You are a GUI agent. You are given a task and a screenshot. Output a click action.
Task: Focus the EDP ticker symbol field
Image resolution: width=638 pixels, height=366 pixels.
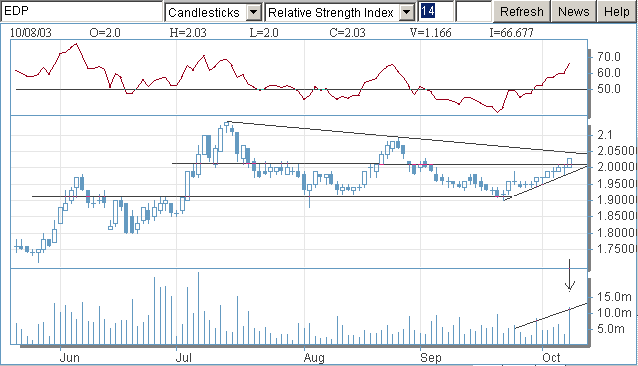tap(81, 11)
